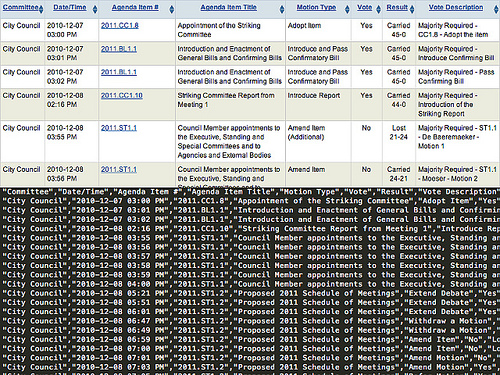
Task: Toggle sort arrows beside Agenda Item #
Action: click(172, 9)
